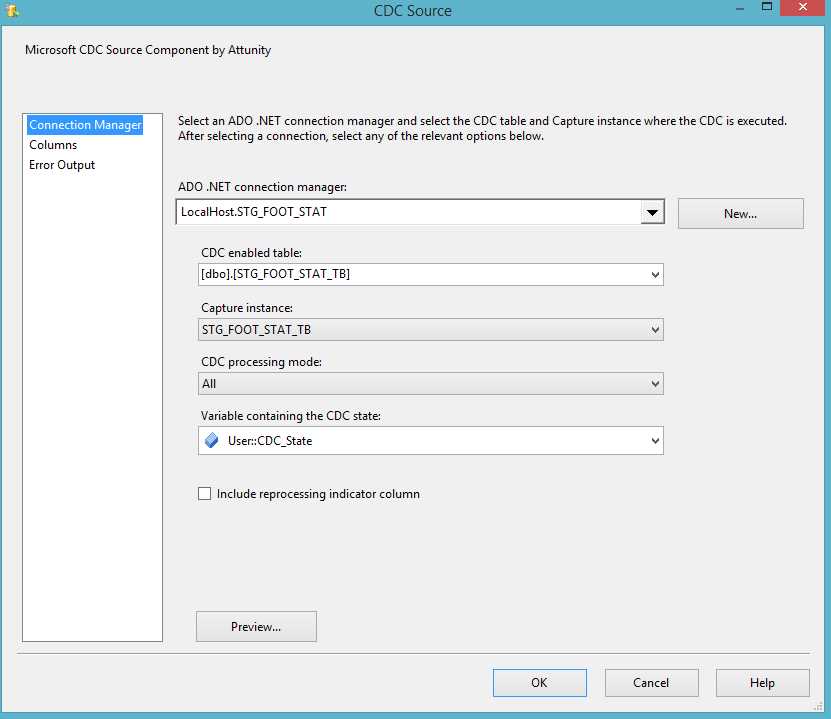
Task: Open the ADO .NET connection manager dropdown
Action: [x=654, y=211]
